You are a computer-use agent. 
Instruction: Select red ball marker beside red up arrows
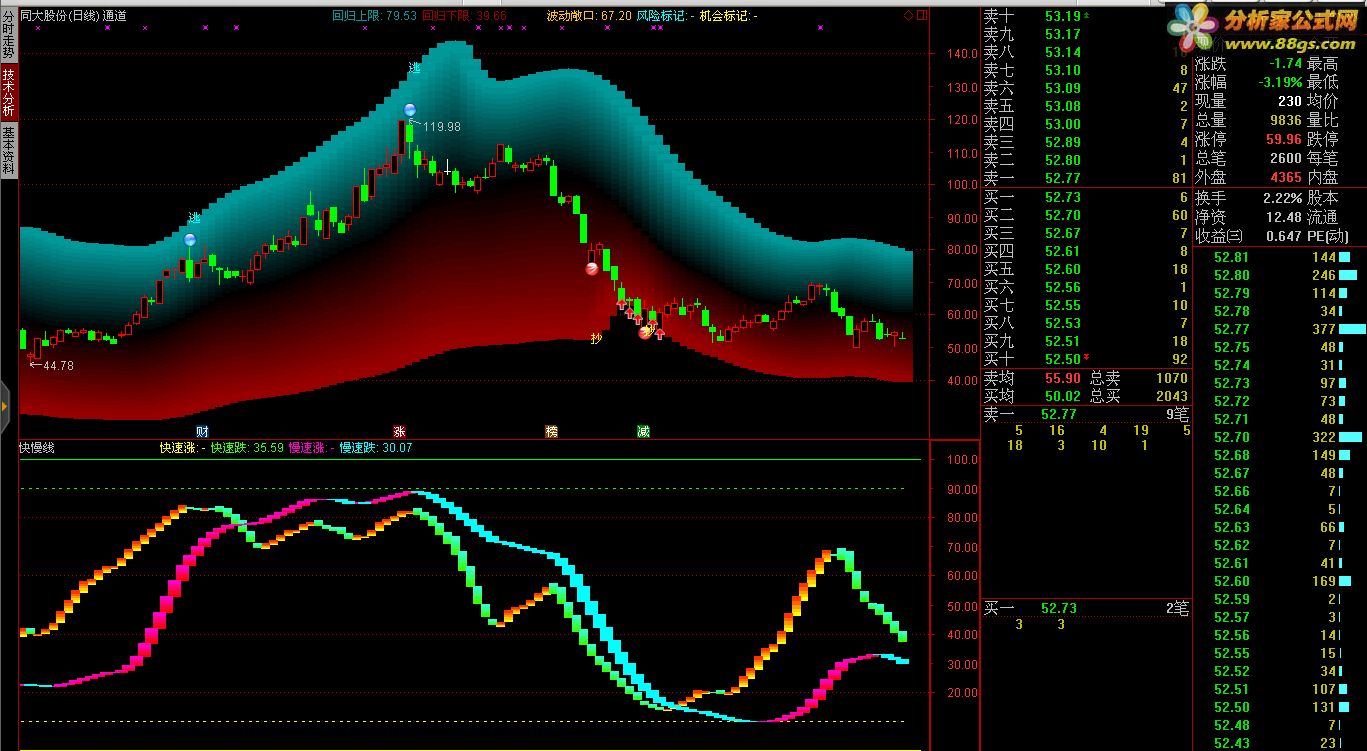click(646, 333)
